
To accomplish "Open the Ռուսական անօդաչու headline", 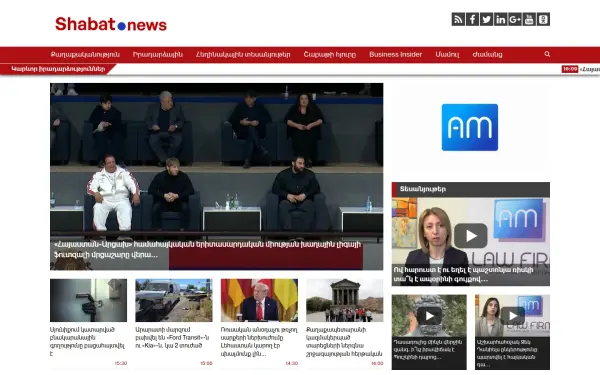I will click(x=259, y=341).
